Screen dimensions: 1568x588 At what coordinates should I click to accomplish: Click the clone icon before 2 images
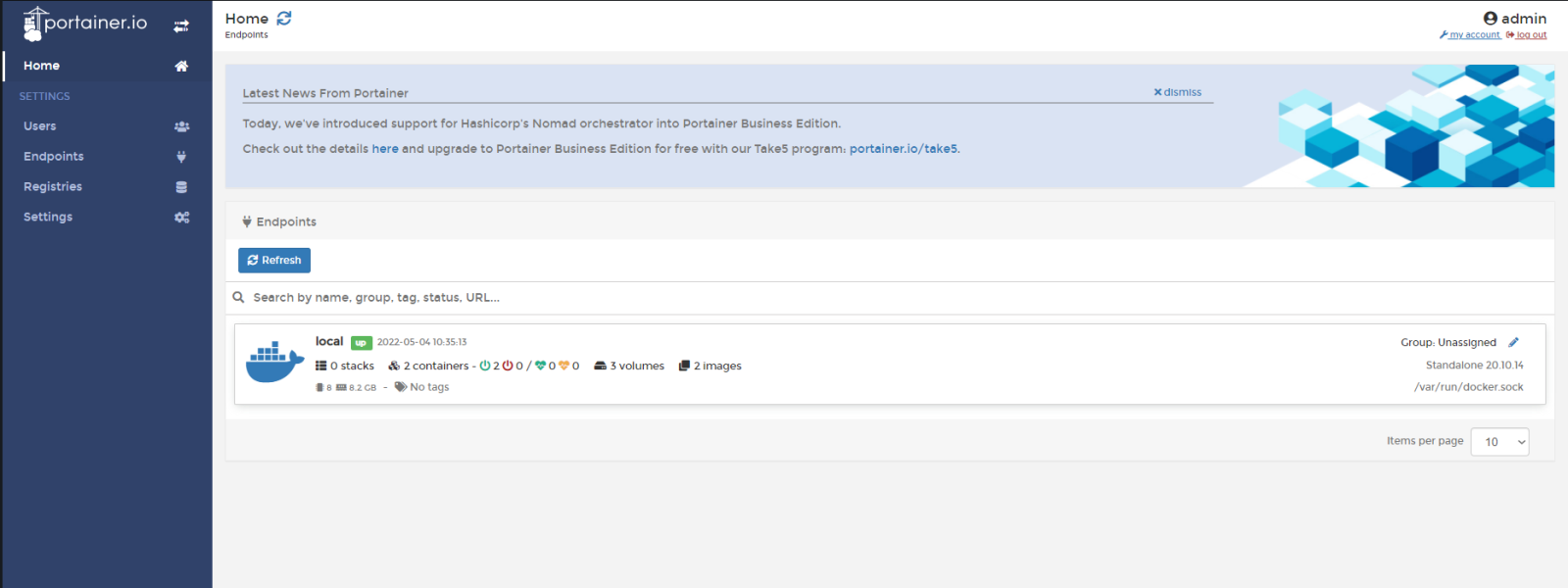pos(684,367)
